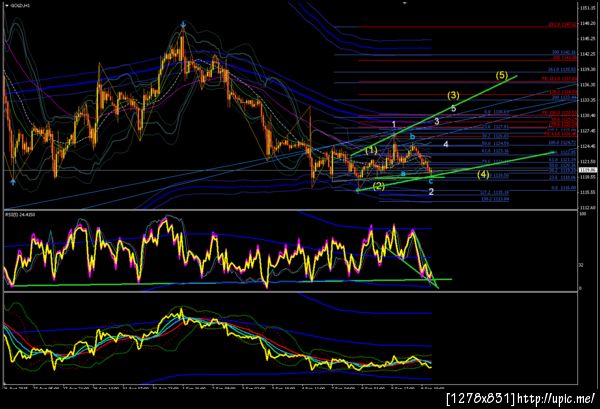Click the chart symbol dropdown triangle beside GOLD,H1
600x409 pixels.
7,6
